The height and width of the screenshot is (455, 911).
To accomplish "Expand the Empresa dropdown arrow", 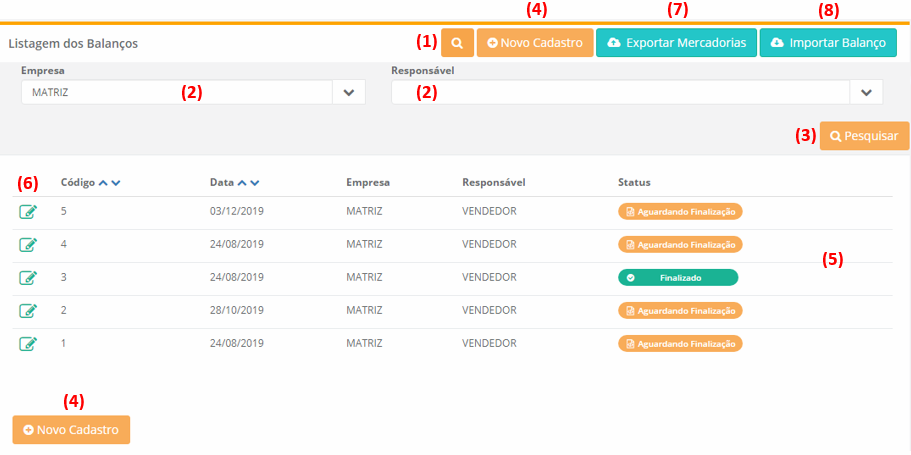I will click(349, 92).
